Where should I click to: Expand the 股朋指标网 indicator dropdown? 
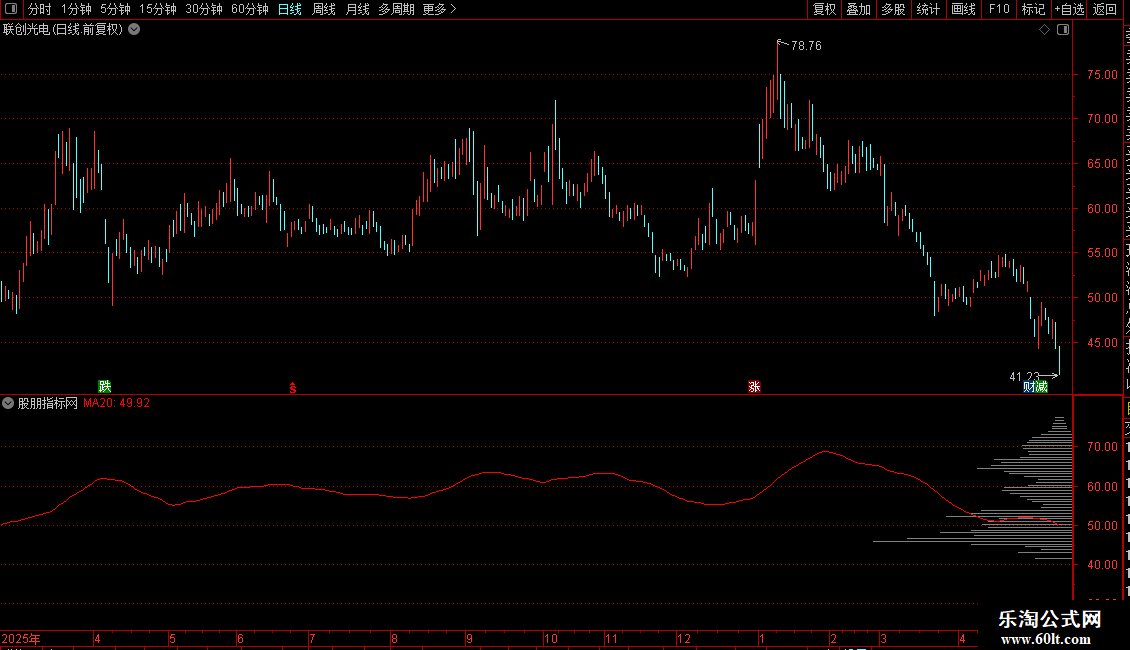tap(8, 404)
